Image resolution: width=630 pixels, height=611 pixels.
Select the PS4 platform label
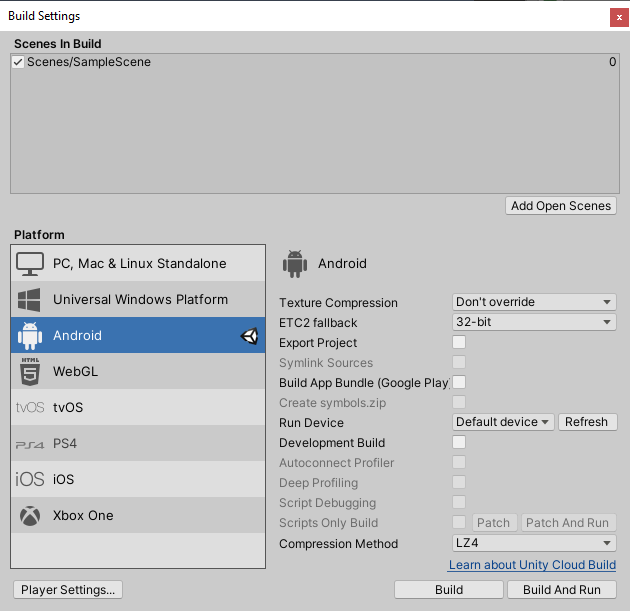65,443
